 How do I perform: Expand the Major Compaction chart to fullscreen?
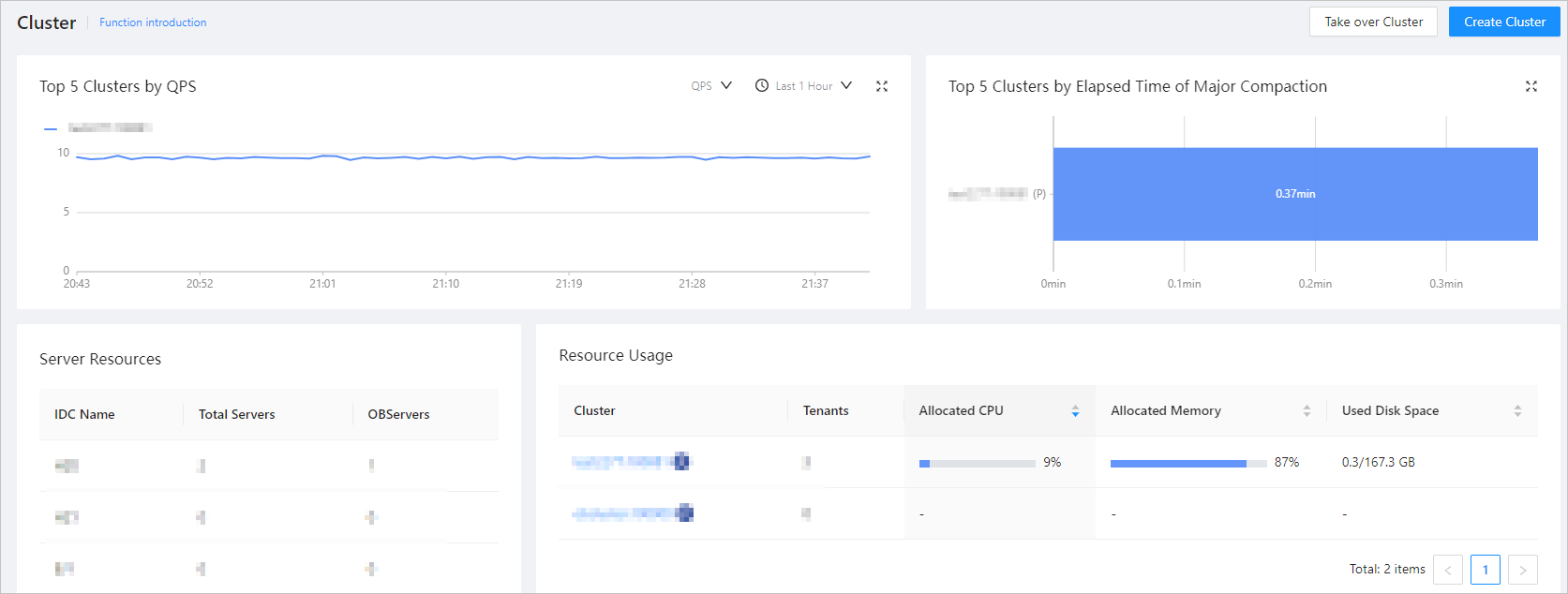pos(1531,86)
